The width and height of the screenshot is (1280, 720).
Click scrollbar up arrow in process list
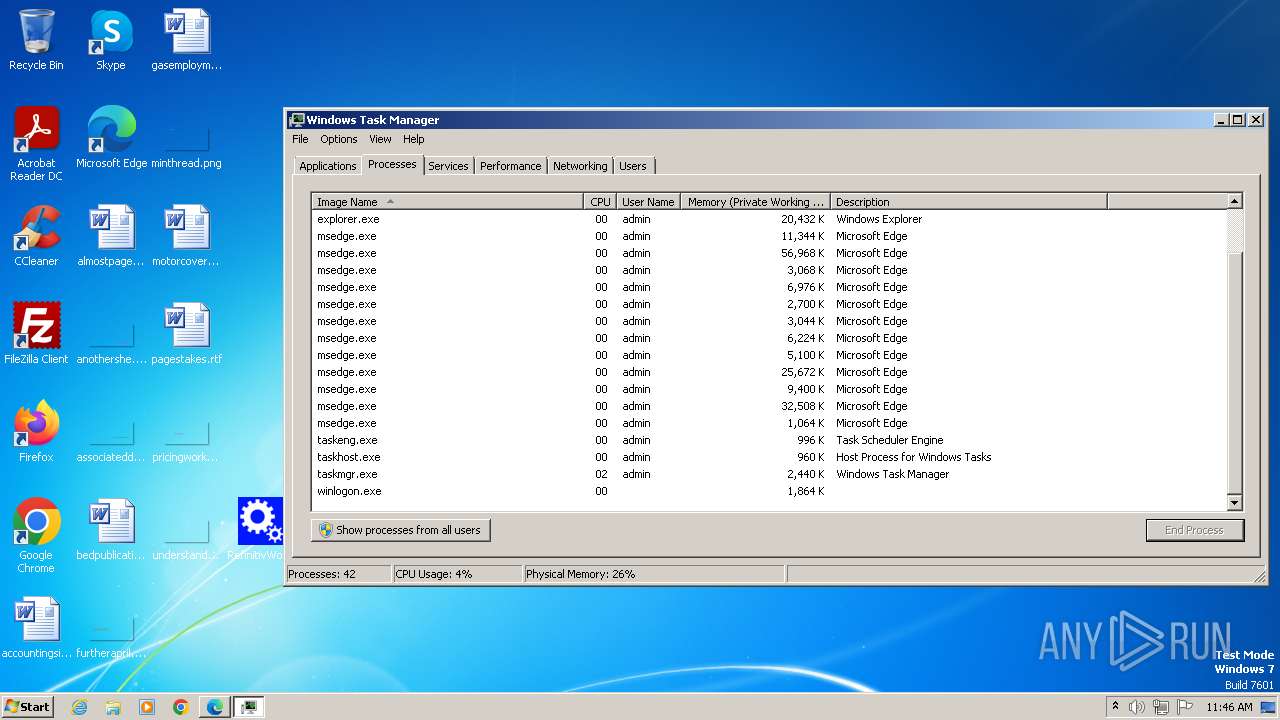pos(1235,202)
